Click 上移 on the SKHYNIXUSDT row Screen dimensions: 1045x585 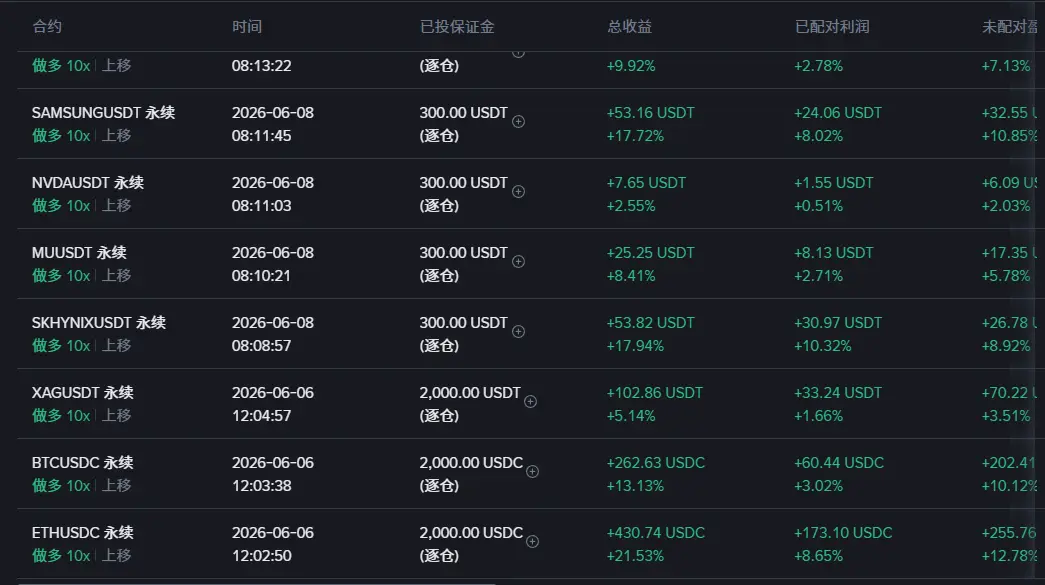click(116, 345)
